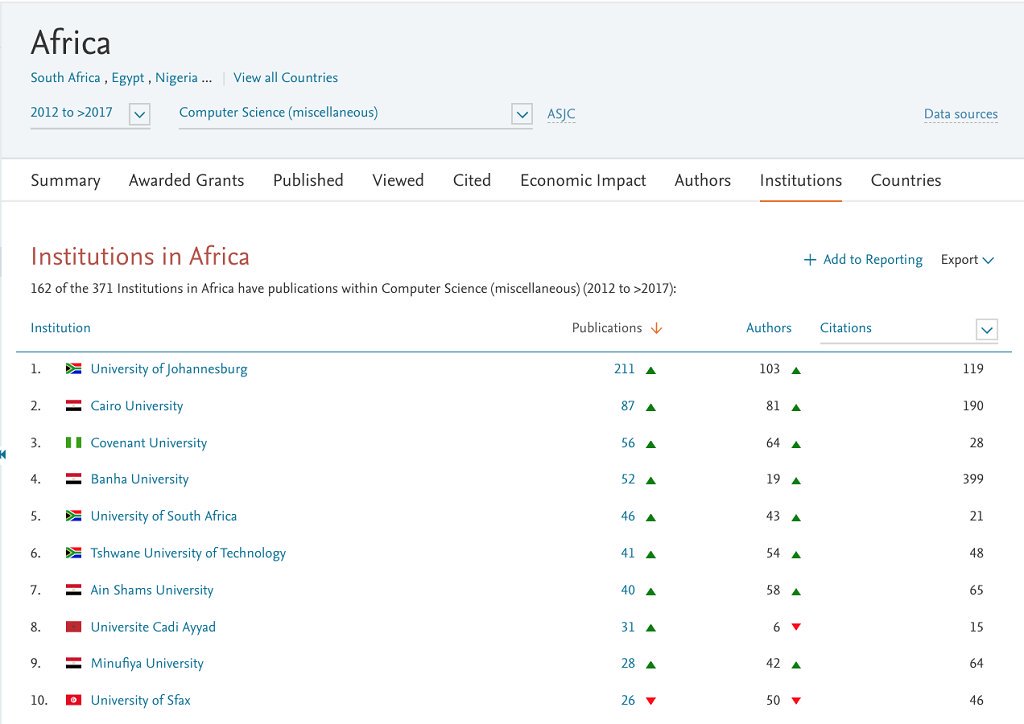
Task: Click the orange sort arrow next to Publications
Action: coord(656,328)
